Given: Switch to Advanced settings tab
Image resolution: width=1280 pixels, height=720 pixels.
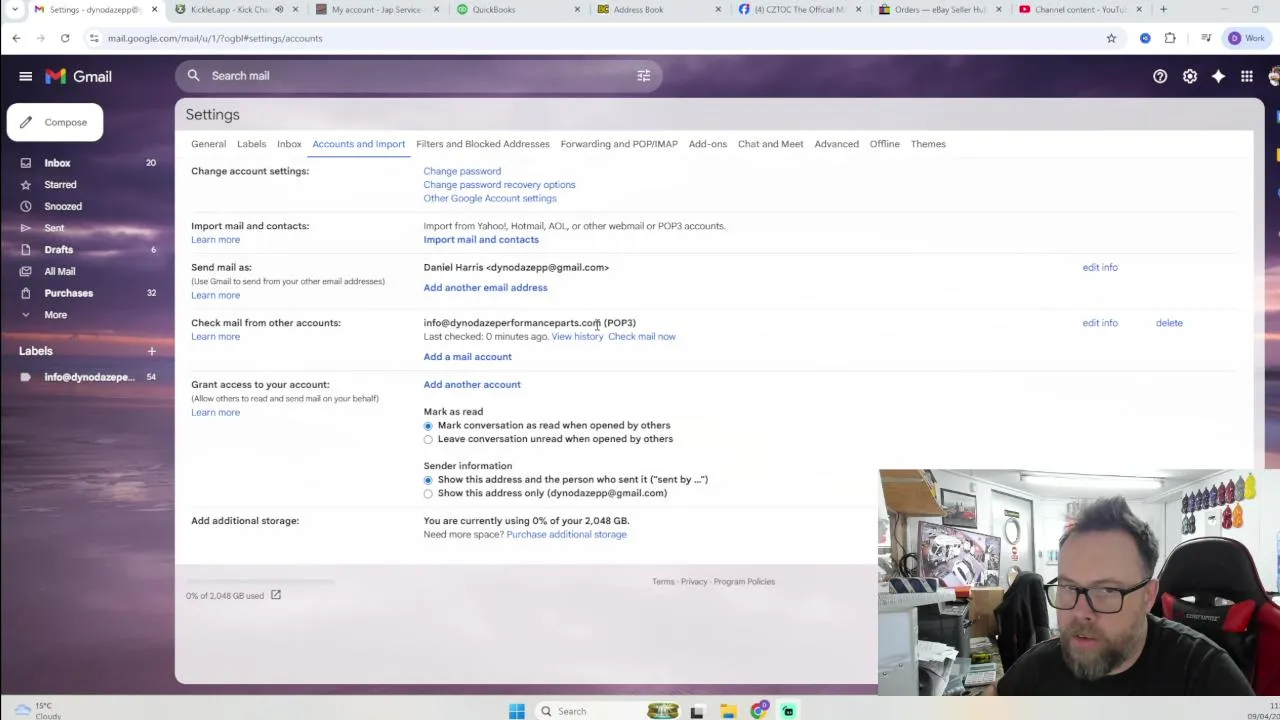Looking at the screenshot, I should point(836,144).
